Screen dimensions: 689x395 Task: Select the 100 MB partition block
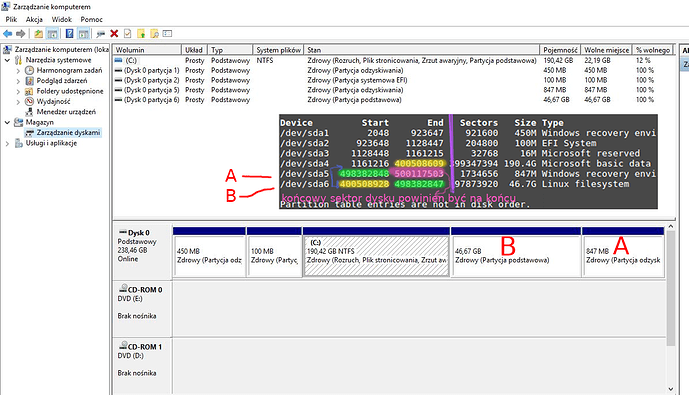(x=274, y=252)
